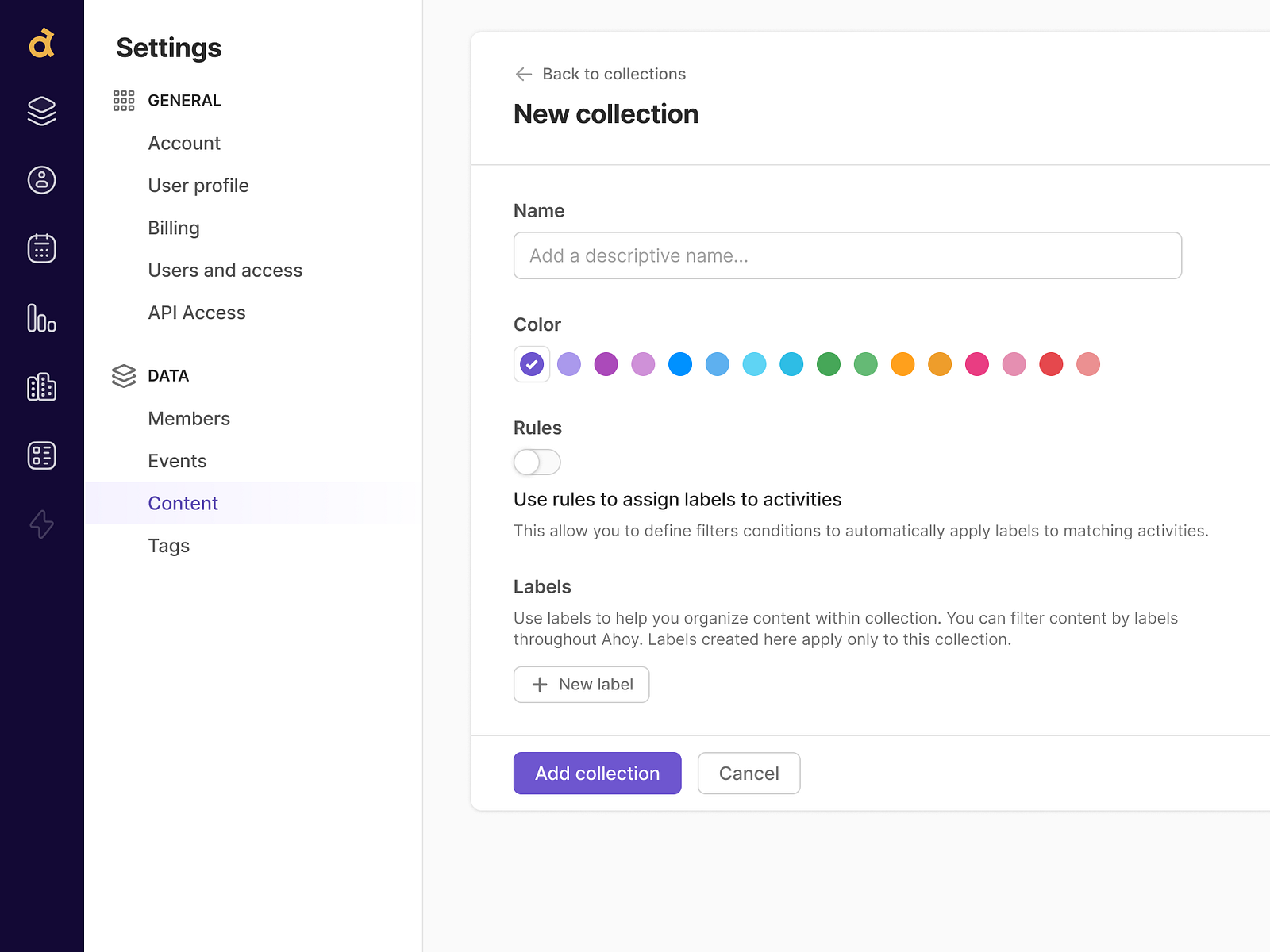Click the lightning bolt icon in sidebar

pyautogui.click(x=41, y=524)
